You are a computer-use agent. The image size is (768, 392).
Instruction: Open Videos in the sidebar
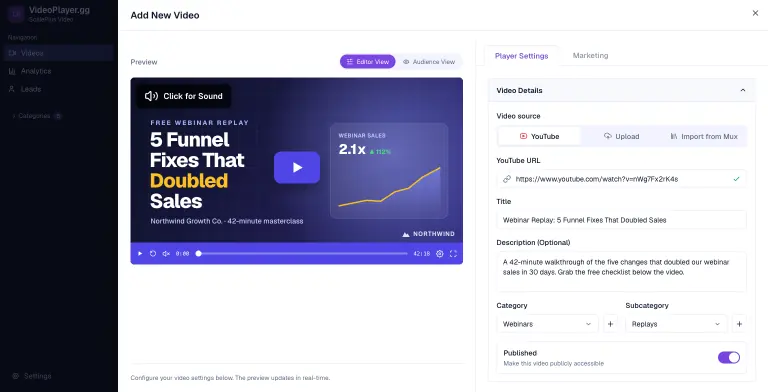point(59,53)
